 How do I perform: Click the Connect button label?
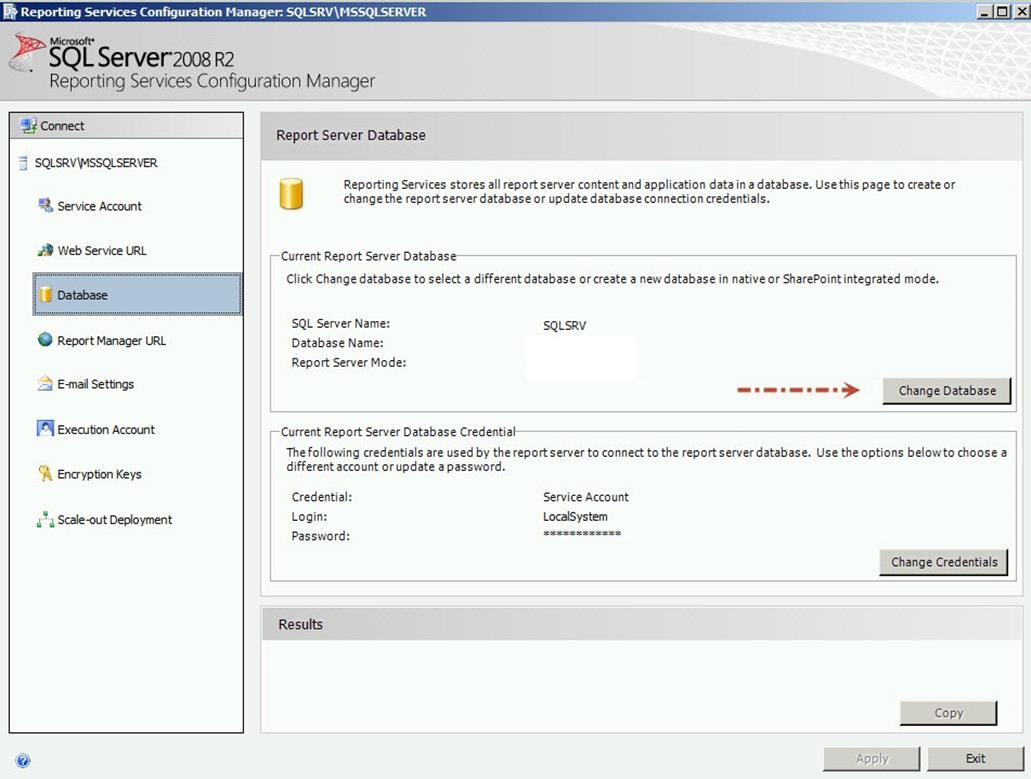pos(62,126)
